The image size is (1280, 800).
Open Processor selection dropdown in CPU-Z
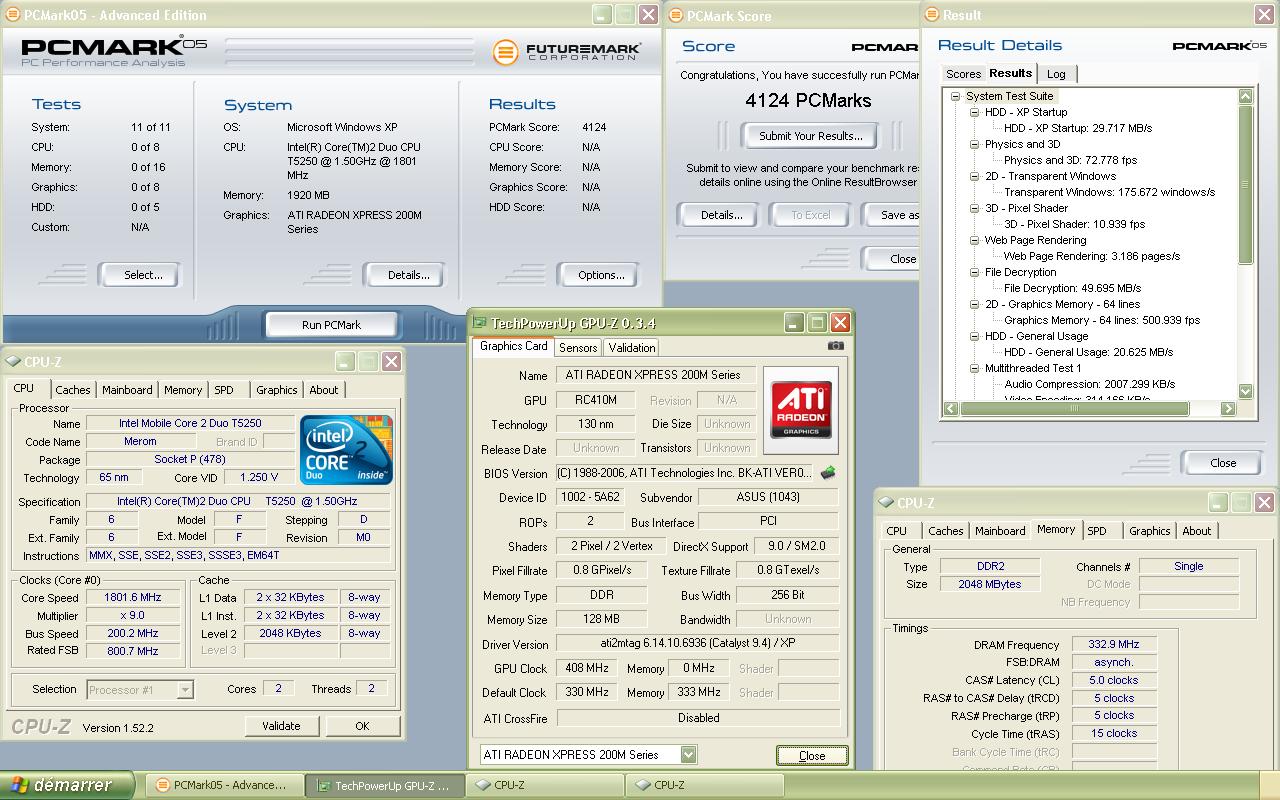(x=185, y=689)
